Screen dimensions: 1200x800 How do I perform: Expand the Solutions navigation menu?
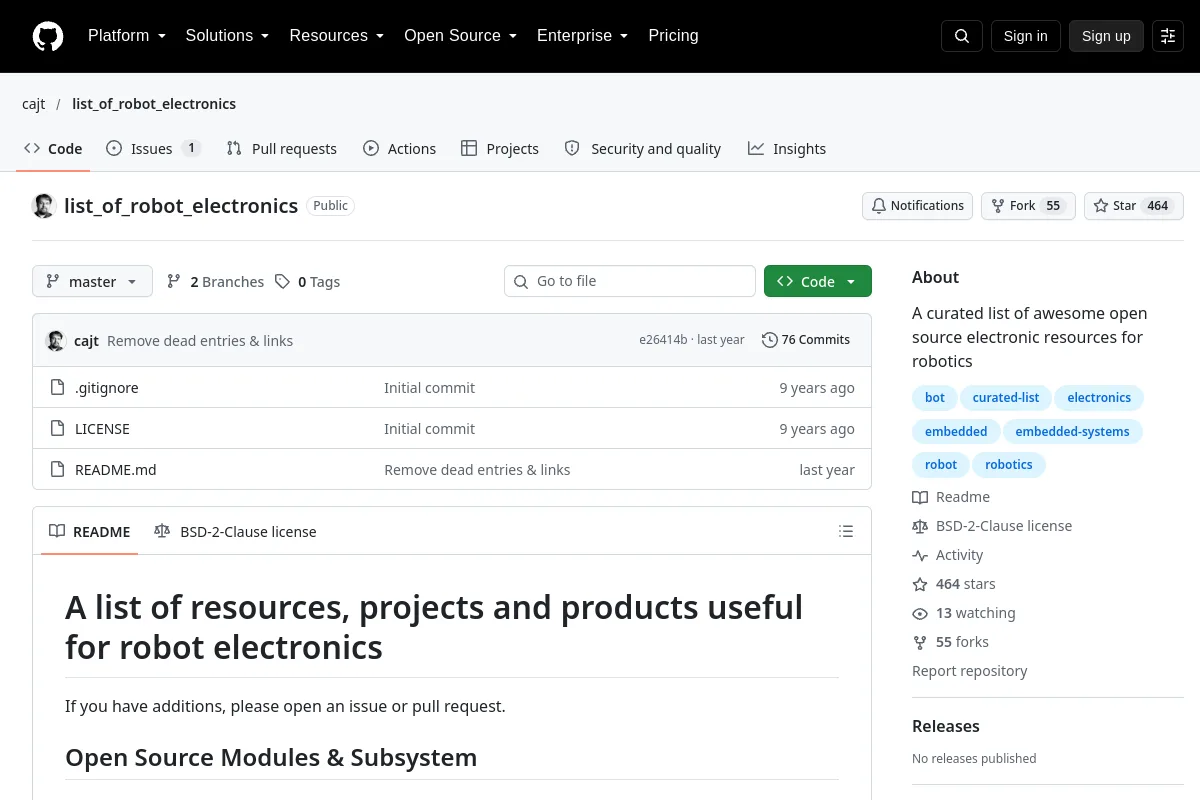click(x=228, y=36)
